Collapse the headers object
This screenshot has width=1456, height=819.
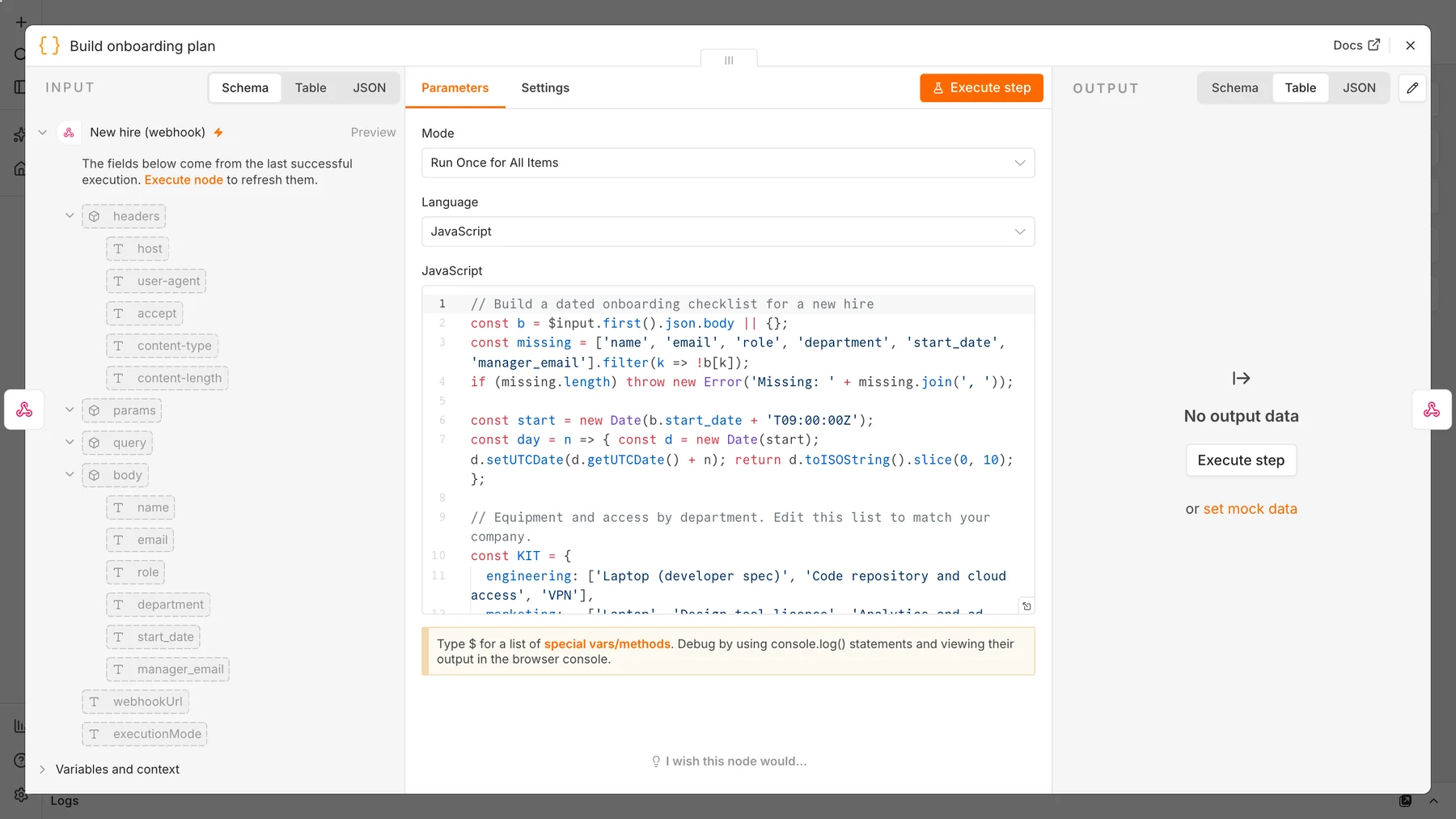tap(70, 216)
